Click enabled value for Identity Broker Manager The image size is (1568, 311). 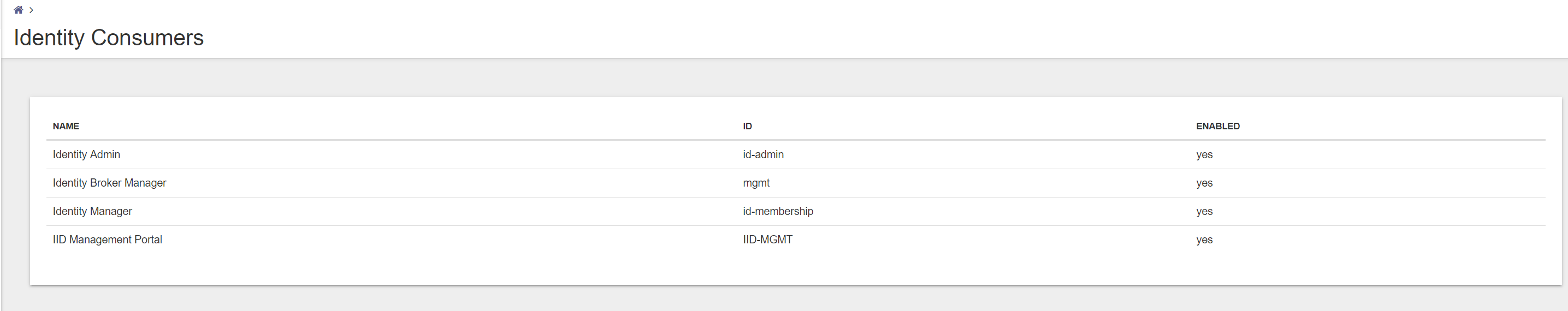[1204, 183]
